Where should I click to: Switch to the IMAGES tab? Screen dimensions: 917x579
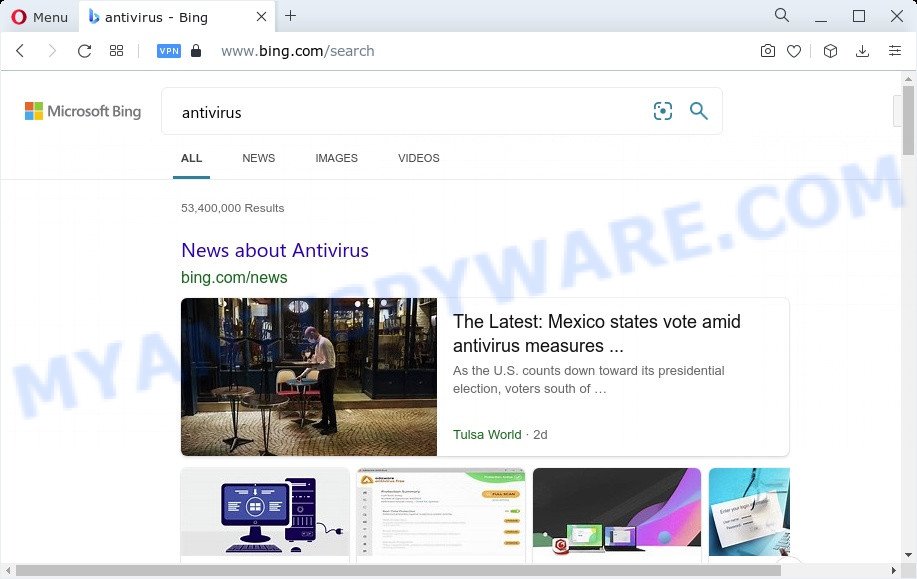coord(336,158)
